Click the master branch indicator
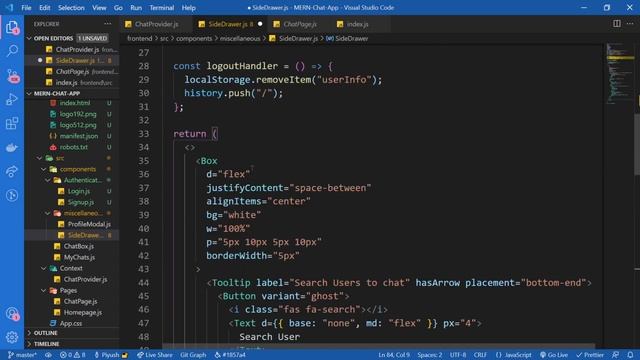This screenshot has width=640, height=360. pos(22,355)
